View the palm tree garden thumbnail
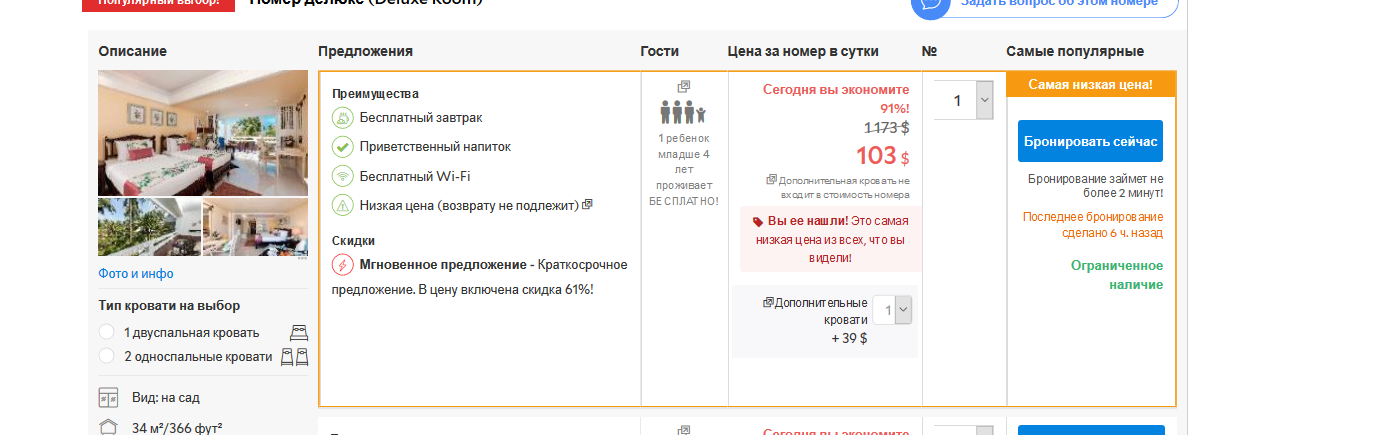The height and width of the screenshot is (435, 1393). (149, 227)
